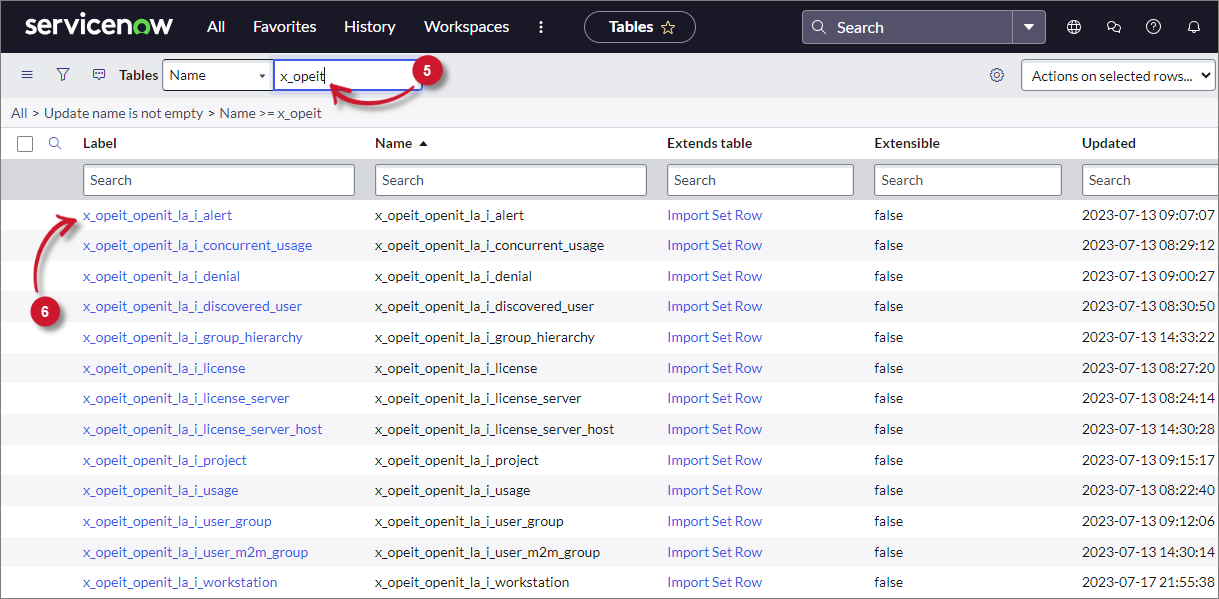Image resolution: width=1219 pixels, height=599 pixels.
Task: Click the help question mark icon
Action: pyautogui.click(x=1153, y=27)
